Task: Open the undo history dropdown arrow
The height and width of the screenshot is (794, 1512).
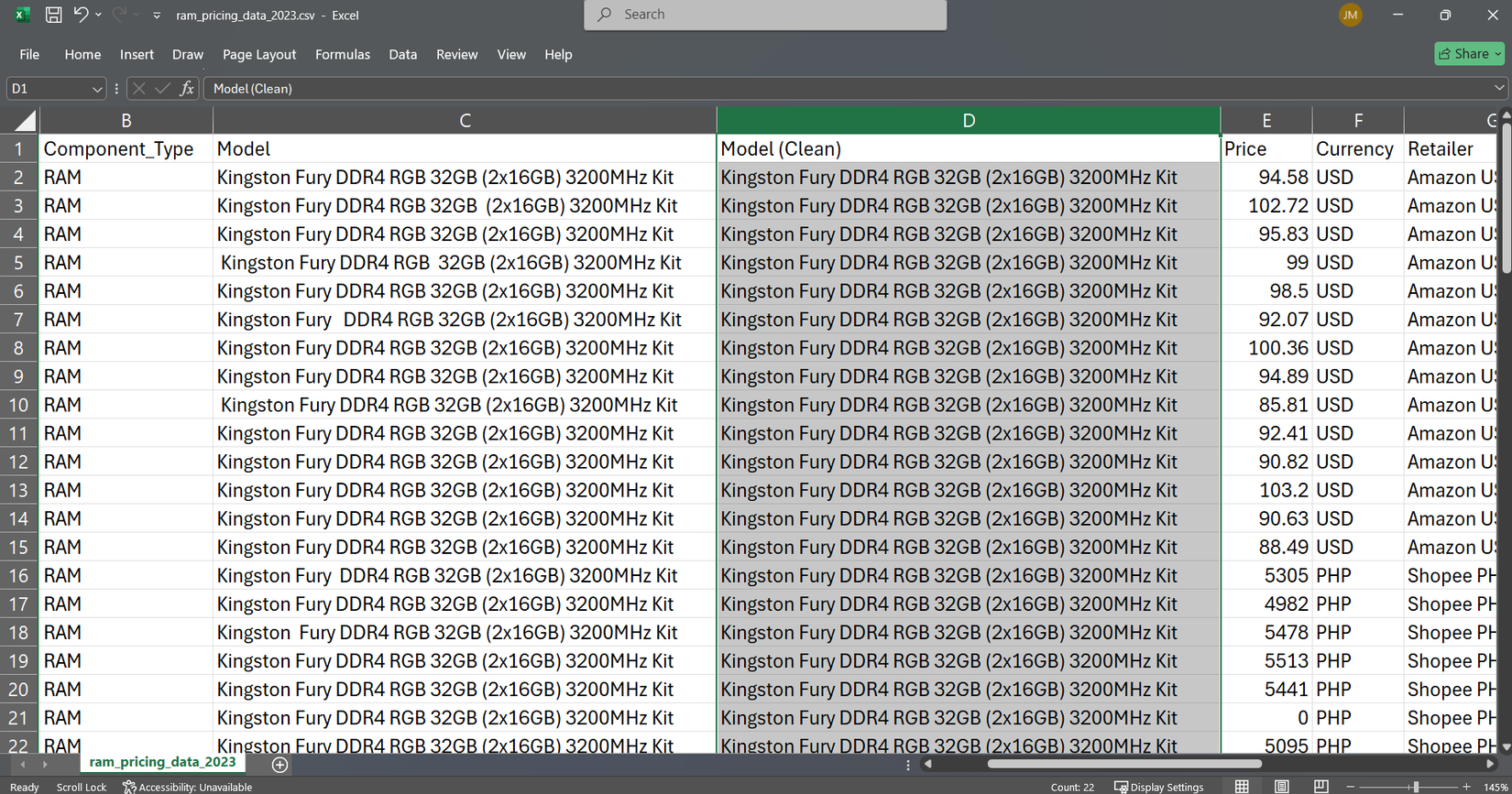Action: 99,16
